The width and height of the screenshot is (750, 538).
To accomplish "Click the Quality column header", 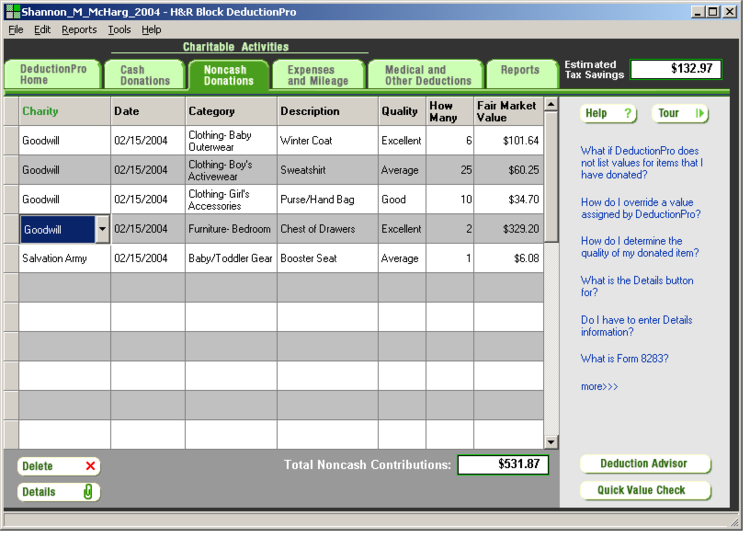I will click(x=402, y=111).
